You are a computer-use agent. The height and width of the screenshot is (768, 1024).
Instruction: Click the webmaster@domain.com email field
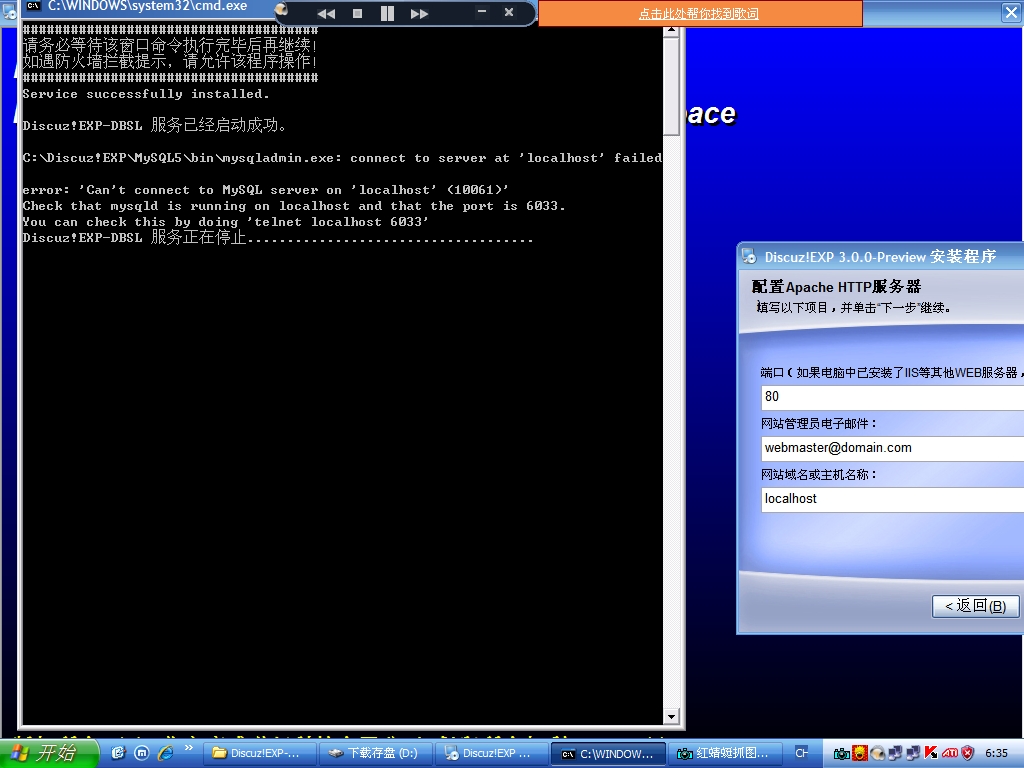point(892,448)
